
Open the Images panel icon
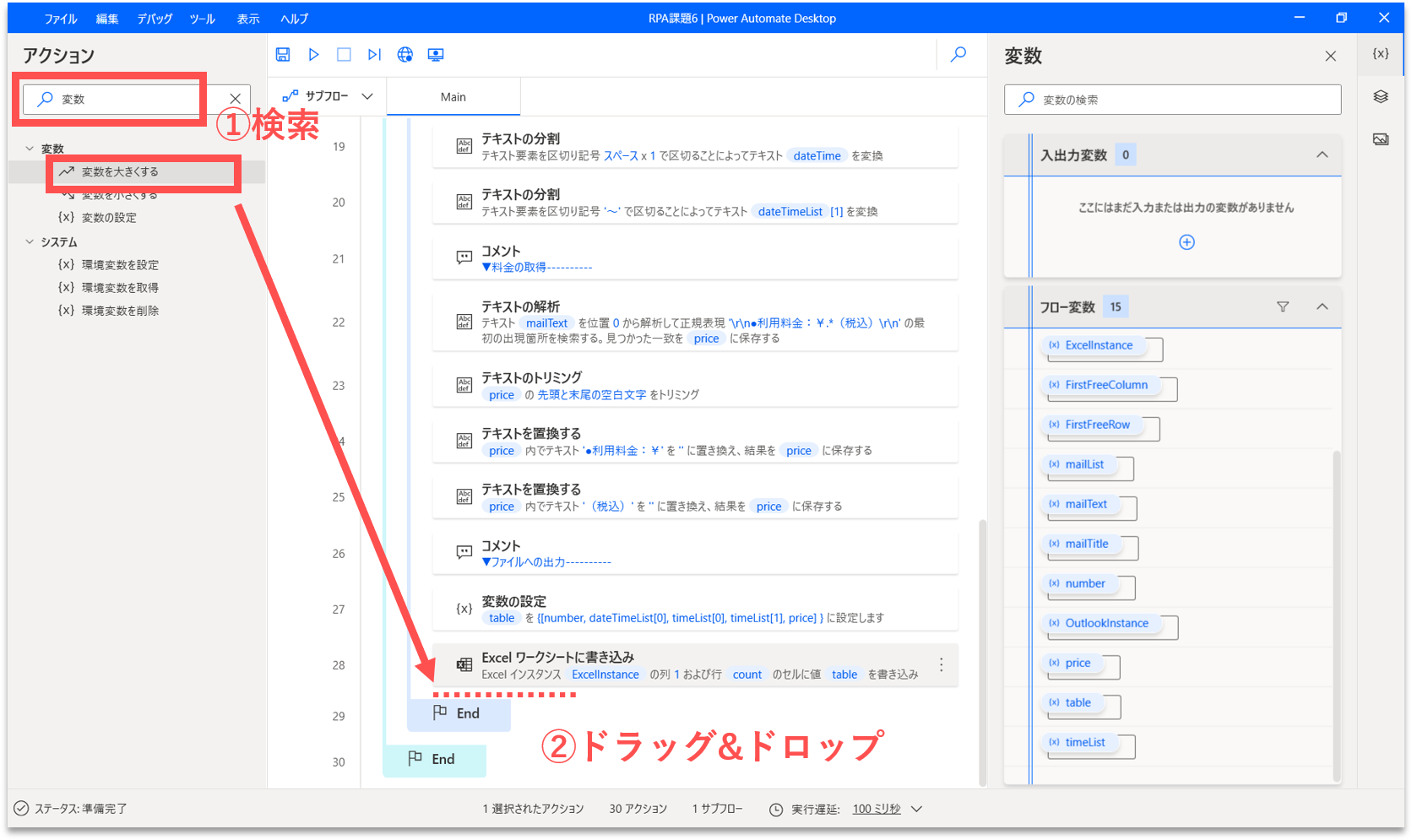click(1381, 139)
